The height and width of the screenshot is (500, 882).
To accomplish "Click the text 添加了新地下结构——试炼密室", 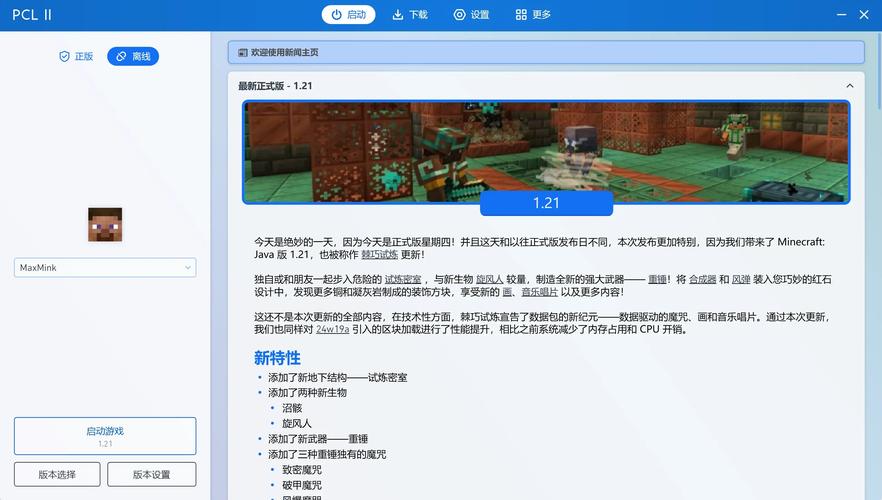I will click(x=338, y=377).
